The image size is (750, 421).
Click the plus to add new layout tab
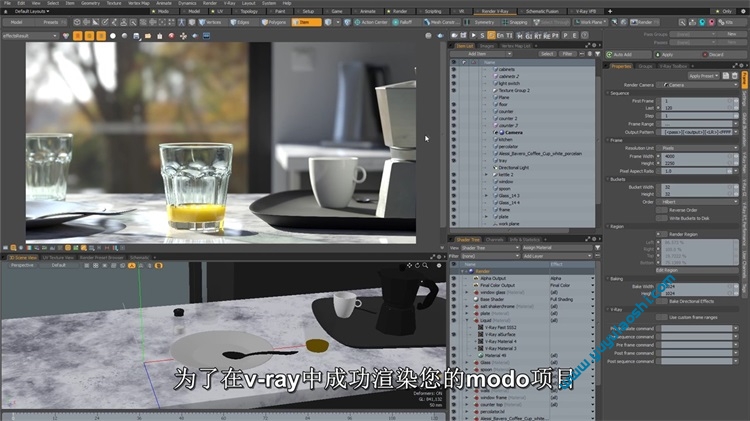pyautogui.click(x=610, y=11)
